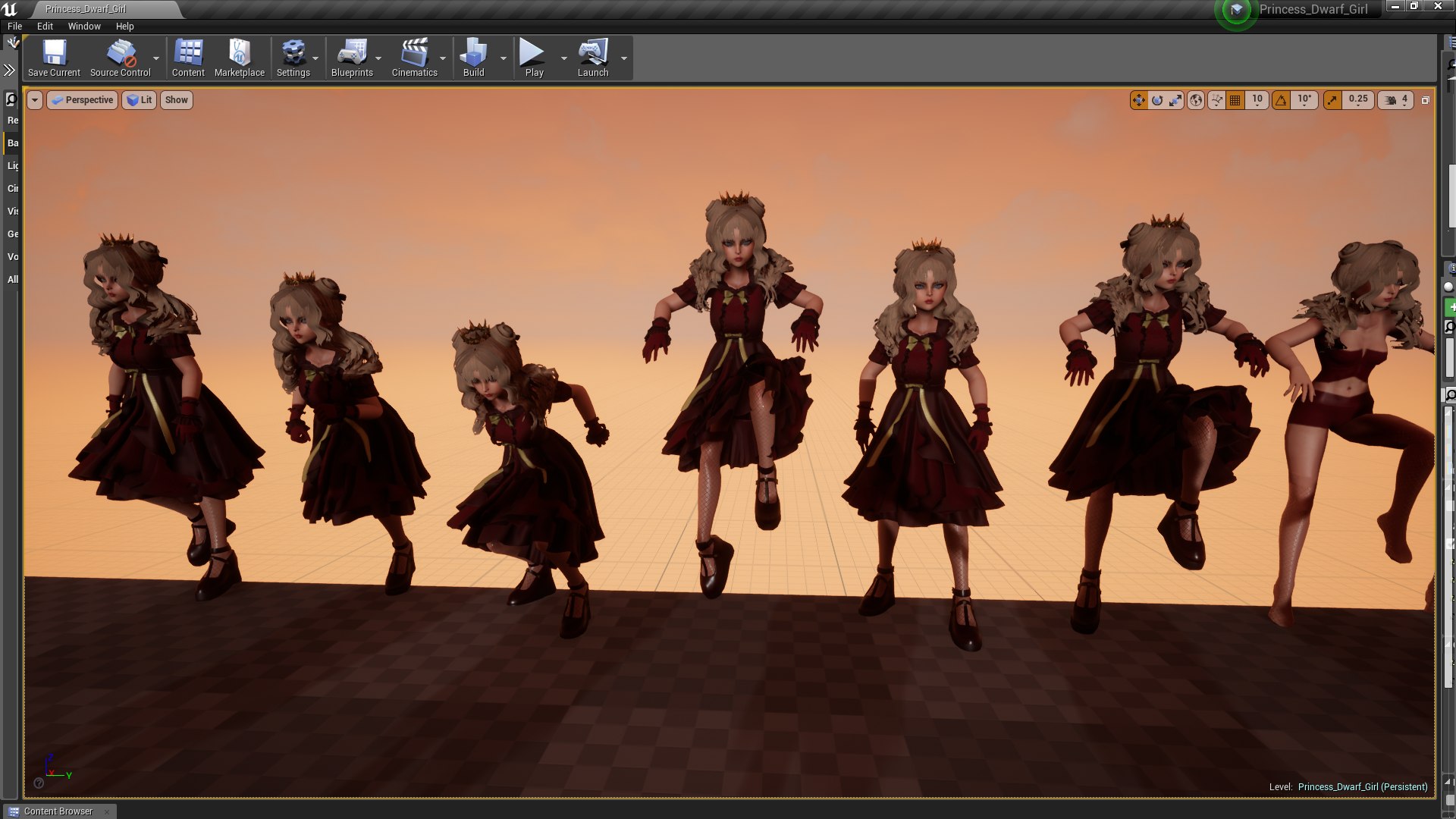Click the Perspective viewport button

point(83,100)
